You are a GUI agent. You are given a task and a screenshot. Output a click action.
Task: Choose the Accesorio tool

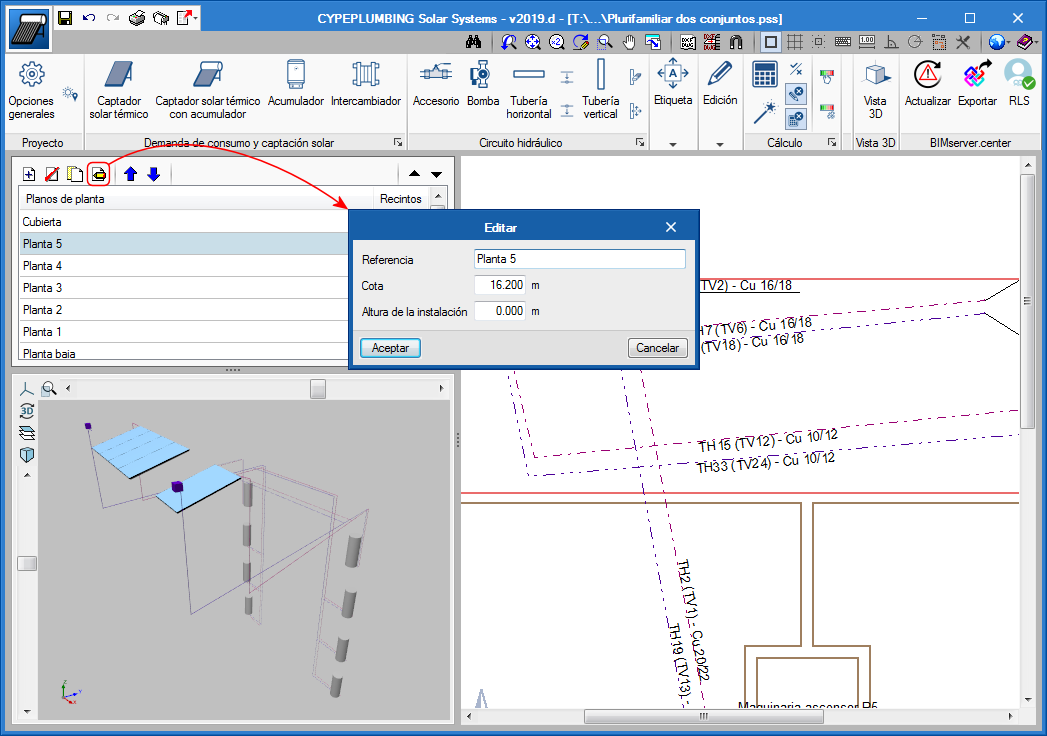pyautogui.click(x=436, y=83)
